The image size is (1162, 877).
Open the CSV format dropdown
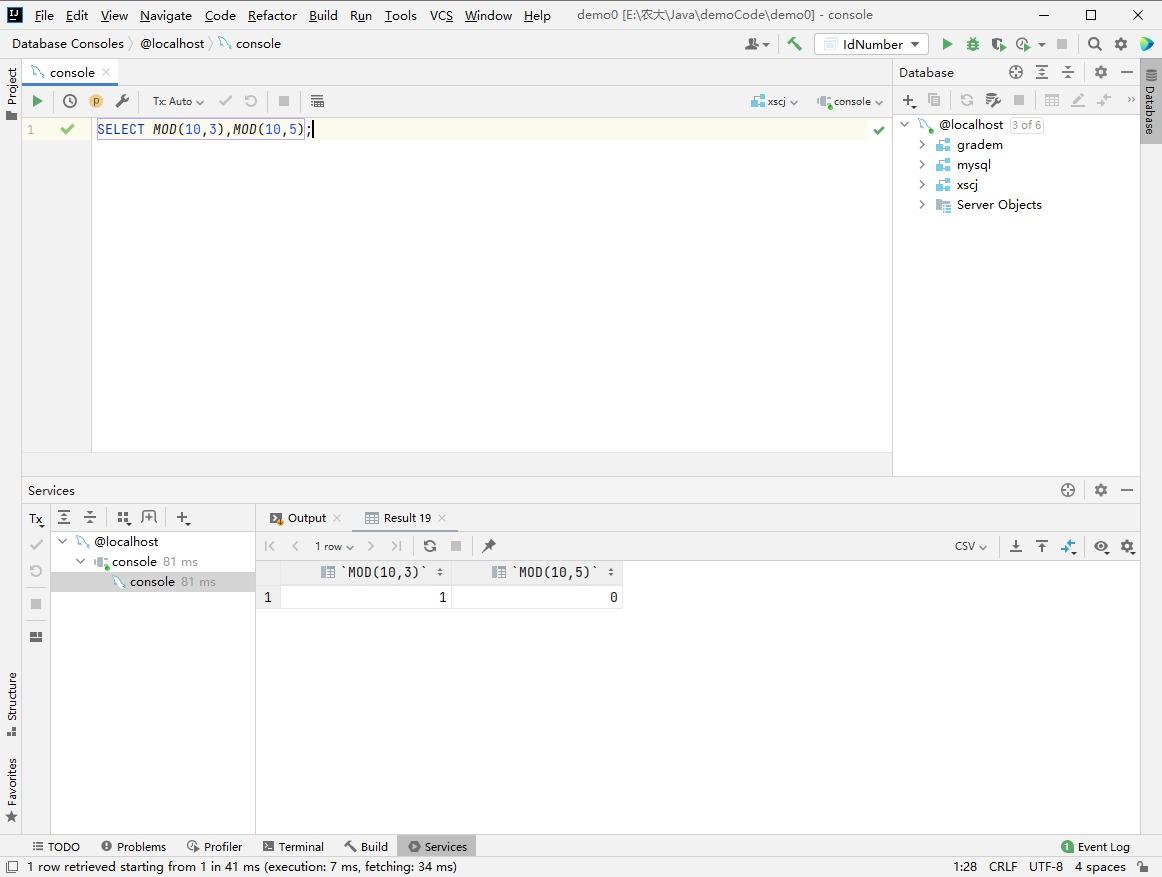pyautogui.click(x=970, y=546)
